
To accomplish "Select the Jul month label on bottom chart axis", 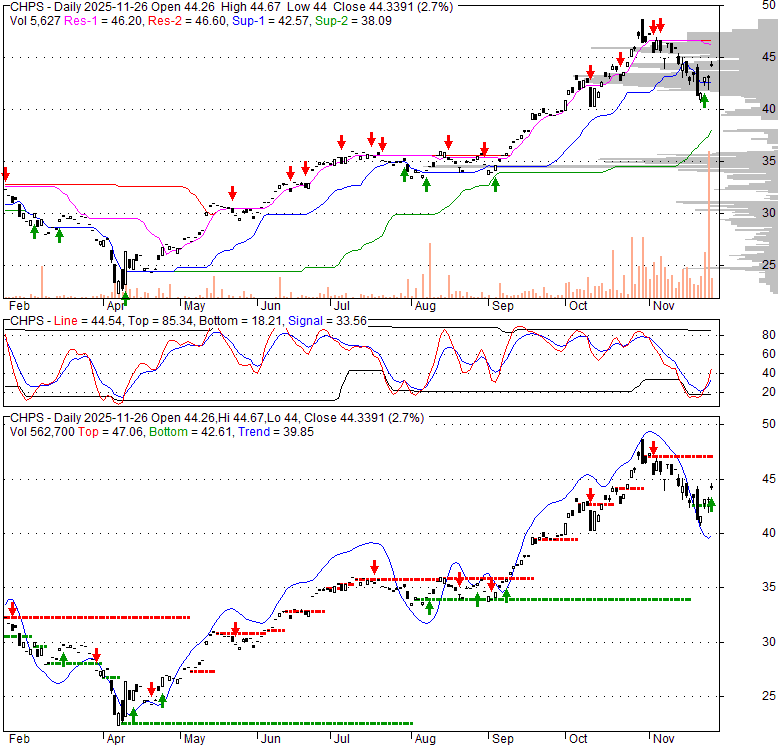I will point(340,738).
